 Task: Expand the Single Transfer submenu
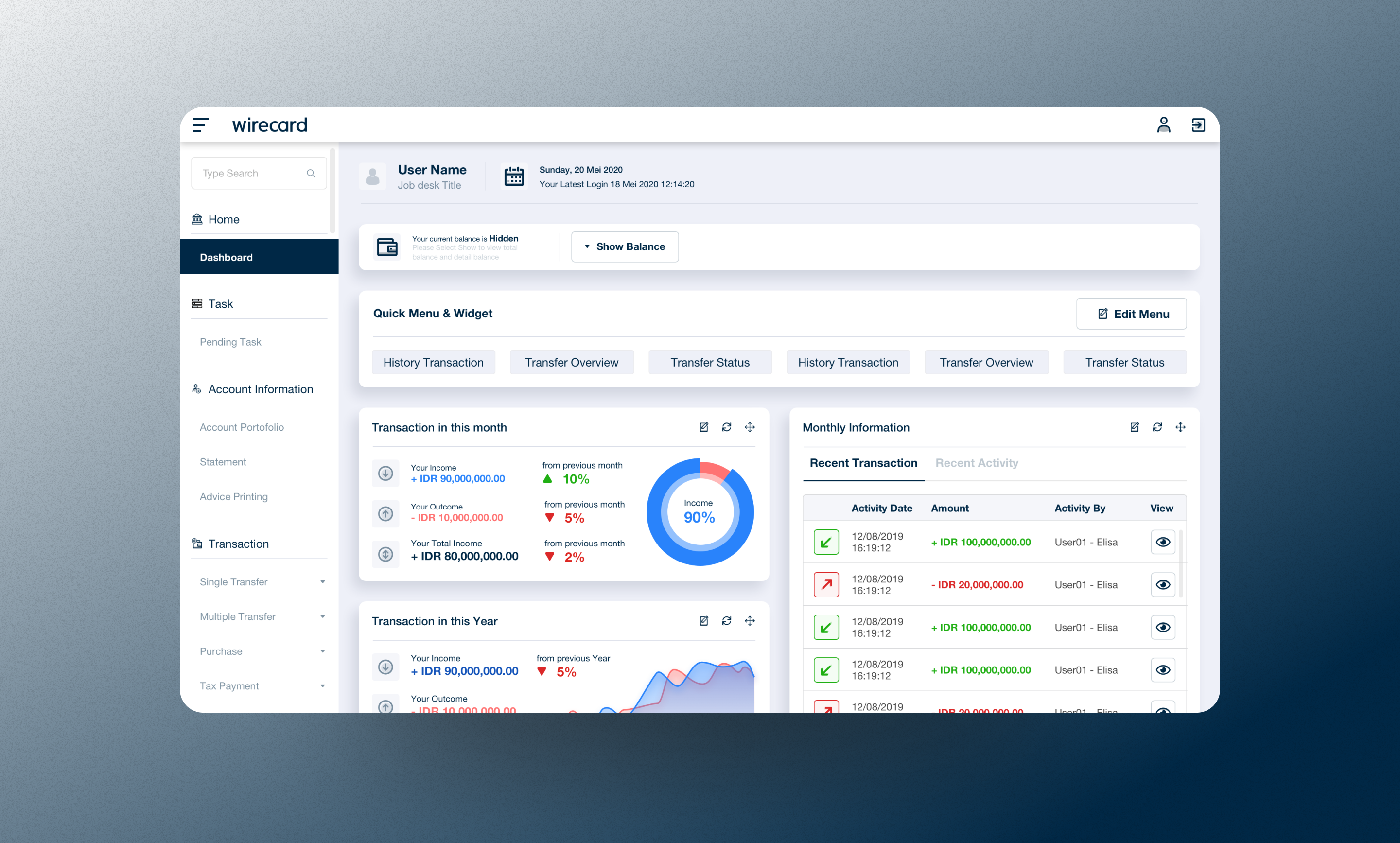(322, 582)
